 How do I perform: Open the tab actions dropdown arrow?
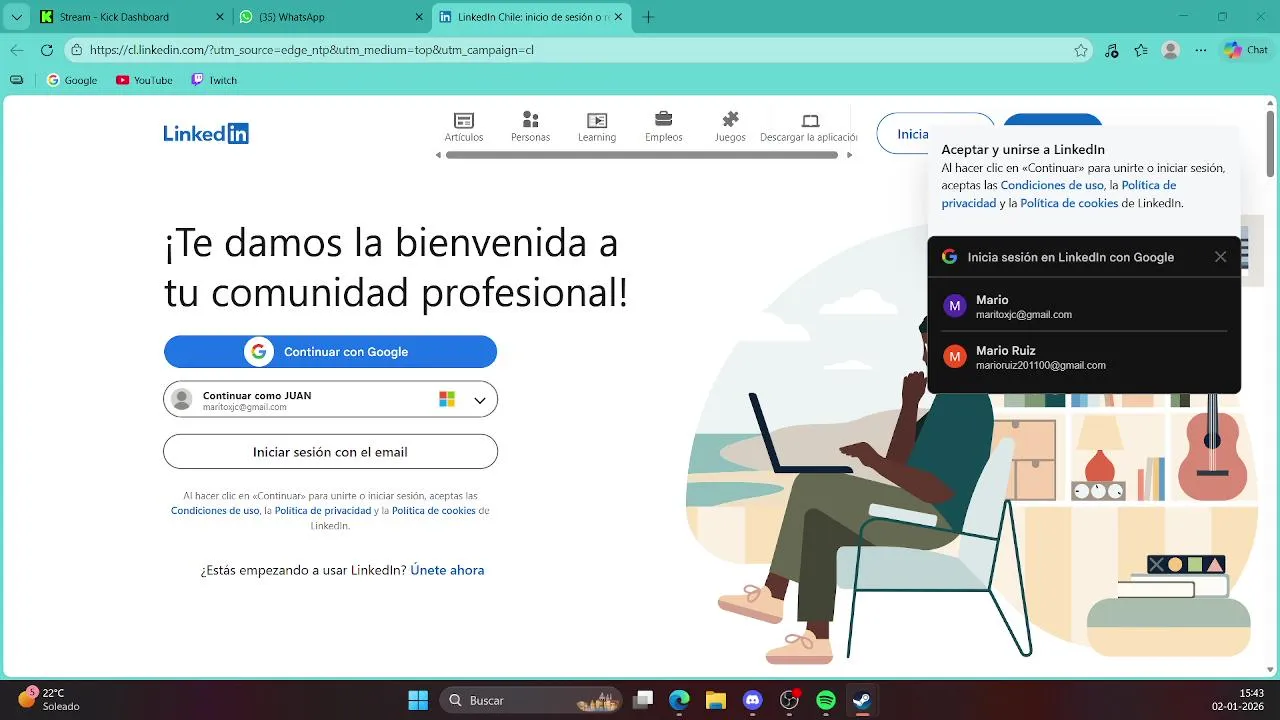(x=16, y=17)
